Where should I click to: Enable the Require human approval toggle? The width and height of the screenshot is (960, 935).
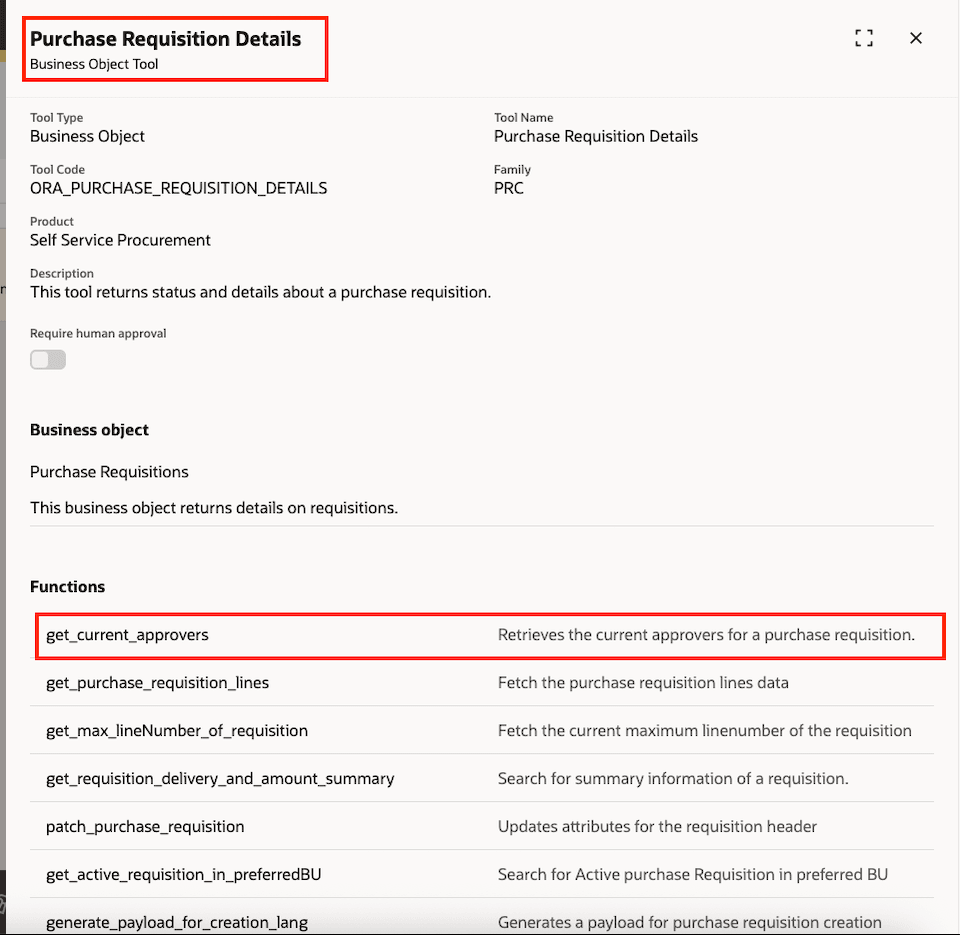pos(47,359)
